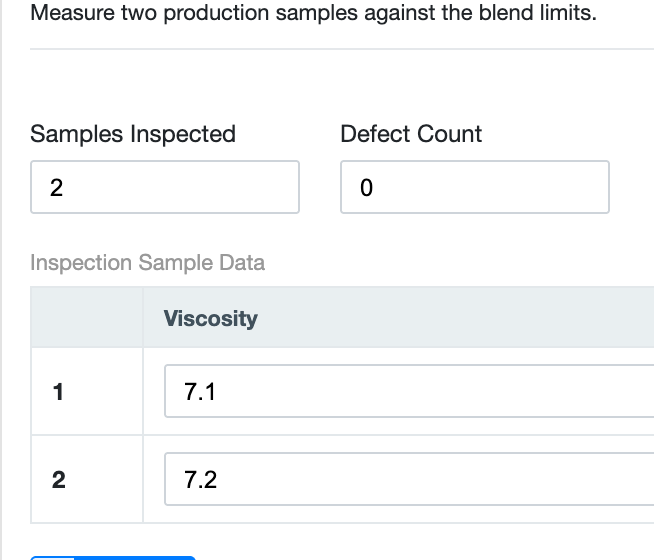Image resolution: width=654 pixels, height=560 pixels.
Task: Click the Samples Inspected input field
Action: point(165,187)
